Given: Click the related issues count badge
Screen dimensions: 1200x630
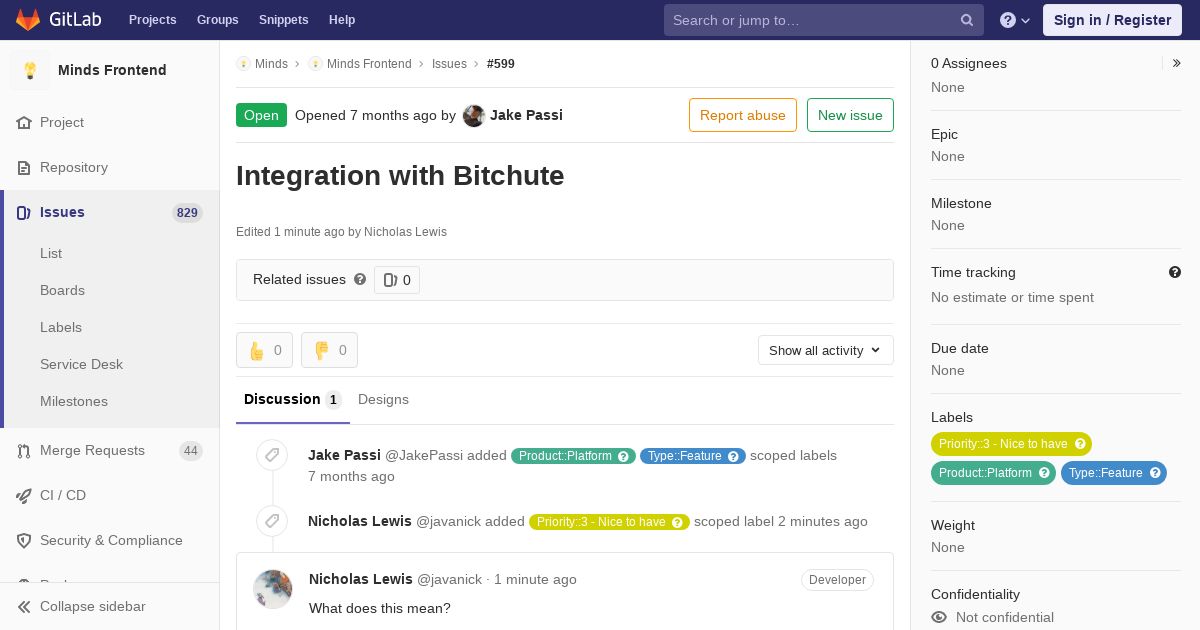Looking at the screenshot, I should tap(397, 280).
